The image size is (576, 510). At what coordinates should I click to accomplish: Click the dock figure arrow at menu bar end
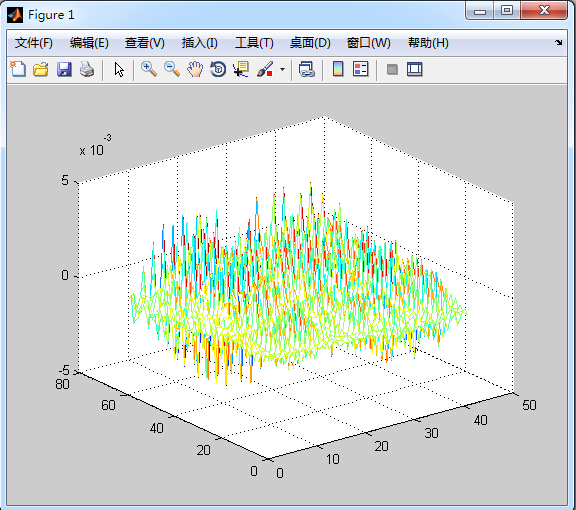click(559, 43)
